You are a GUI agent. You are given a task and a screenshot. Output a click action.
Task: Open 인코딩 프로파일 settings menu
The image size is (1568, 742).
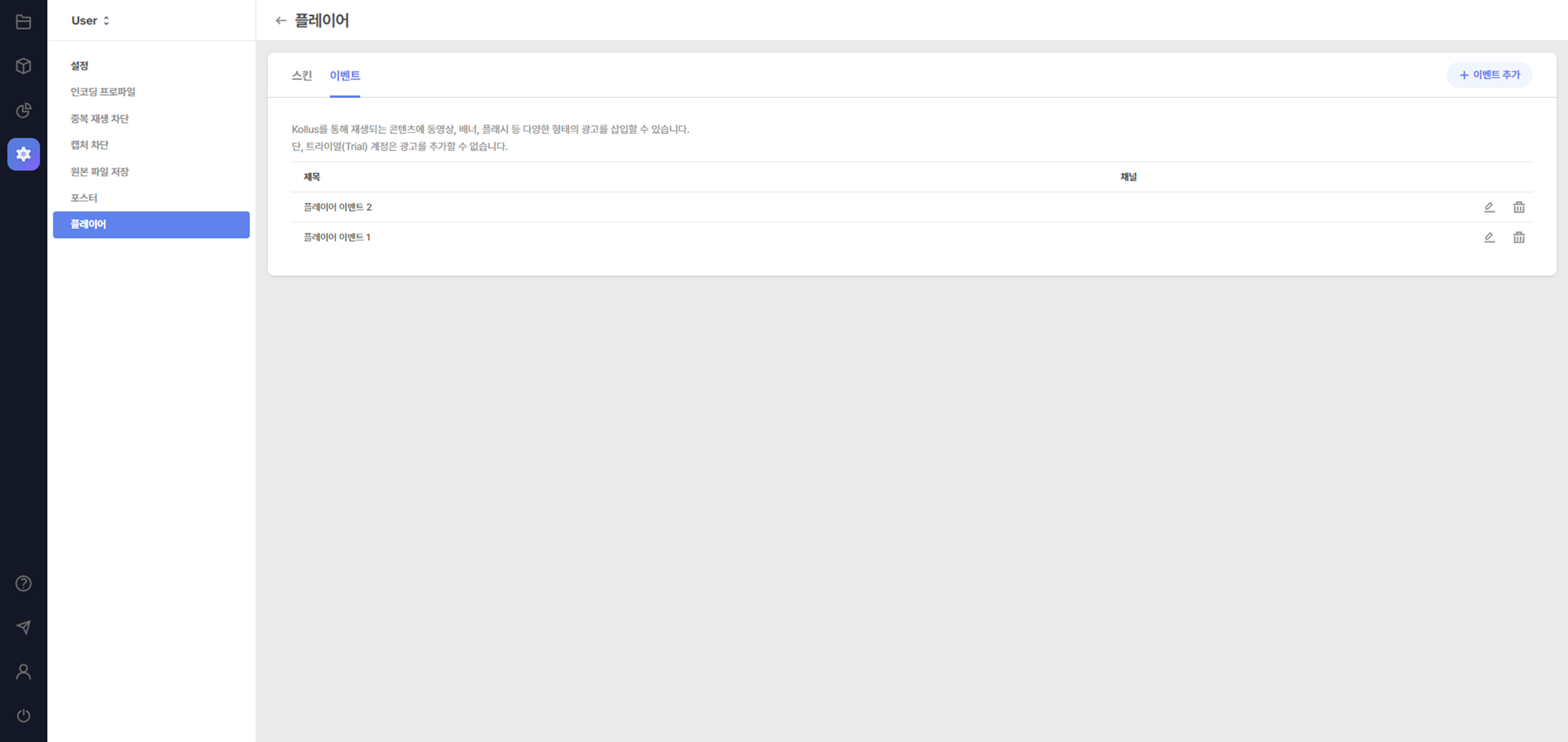[103, 92]
